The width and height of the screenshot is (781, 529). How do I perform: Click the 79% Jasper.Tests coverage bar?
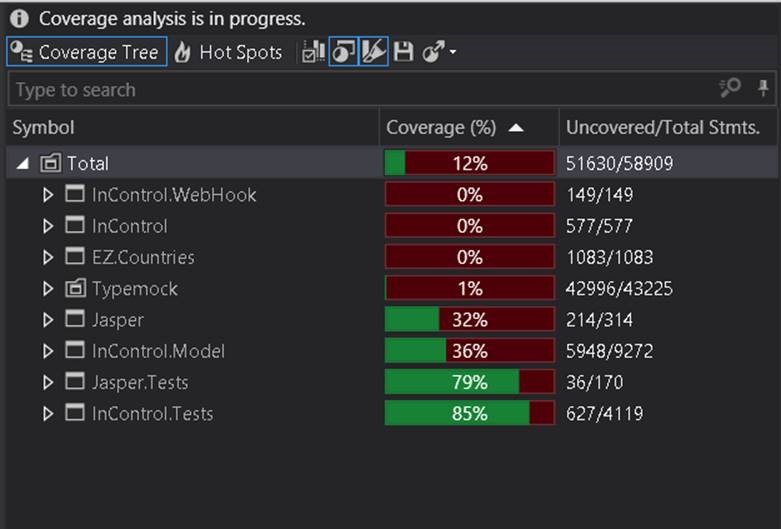[x=470, y=383]
